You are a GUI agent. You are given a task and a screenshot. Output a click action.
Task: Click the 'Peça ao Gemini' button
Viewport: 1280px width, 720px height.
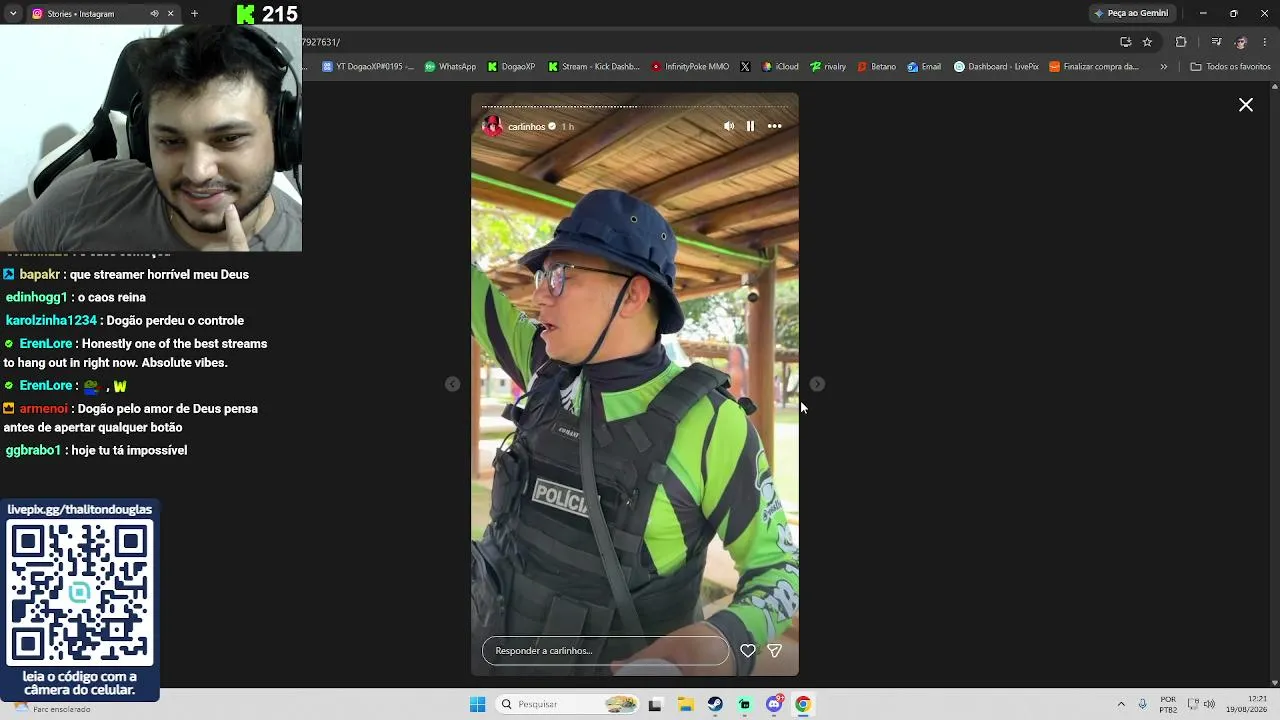click(1131, 13)
